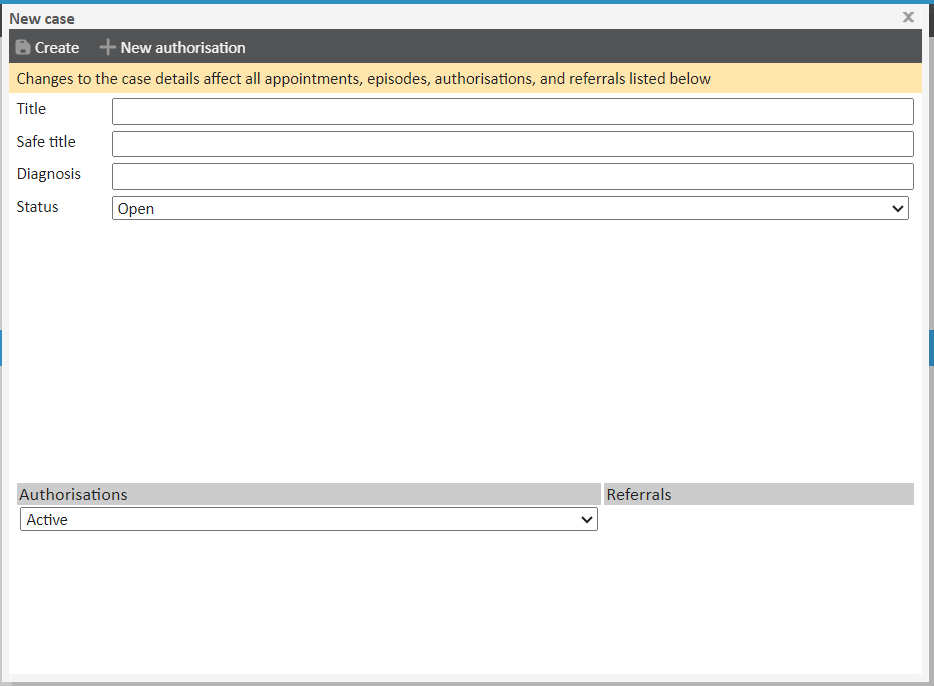Select the Referrals section header

[x=639, y=495]
